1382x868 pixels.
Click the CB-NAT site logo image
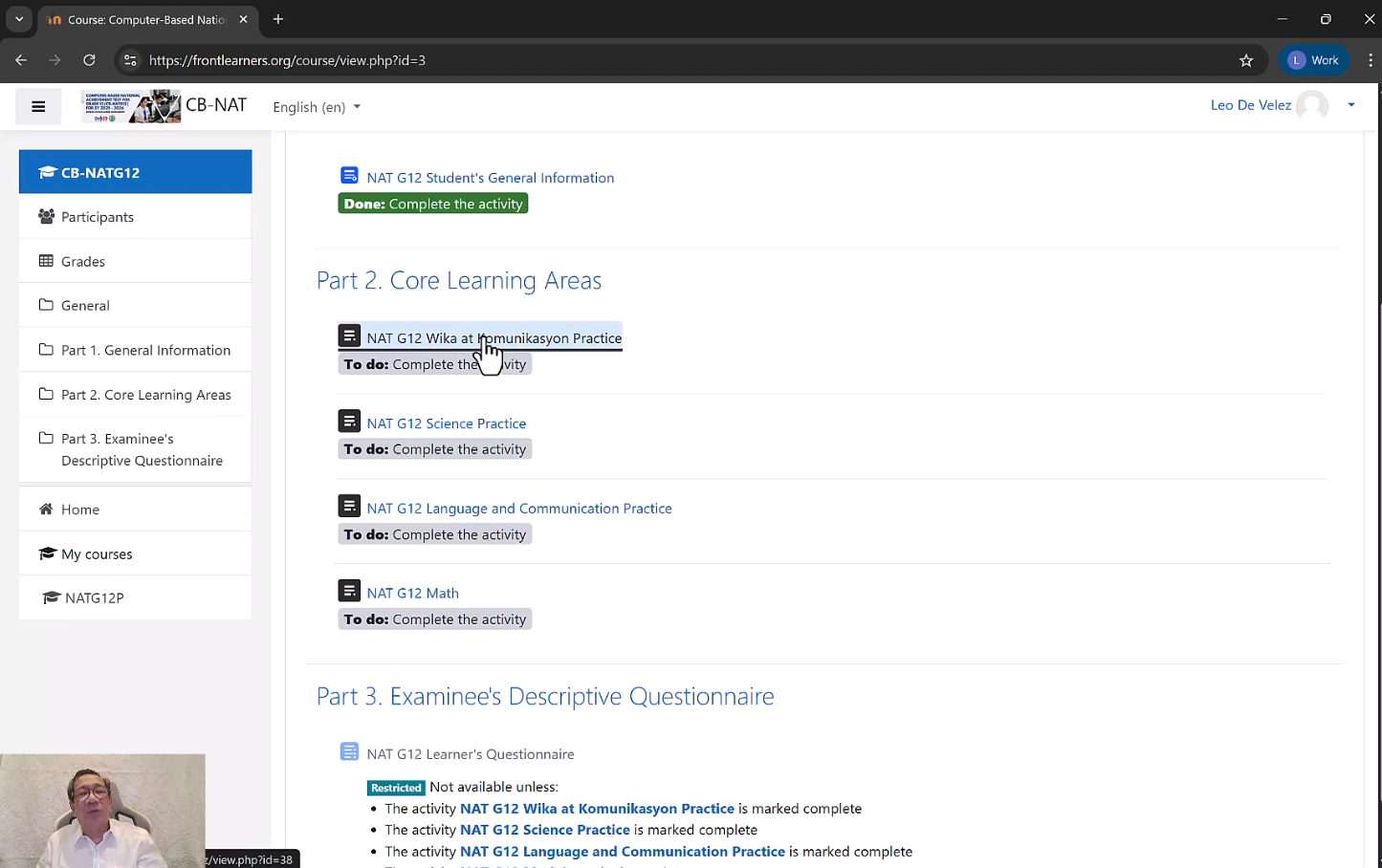coord(131,106)
